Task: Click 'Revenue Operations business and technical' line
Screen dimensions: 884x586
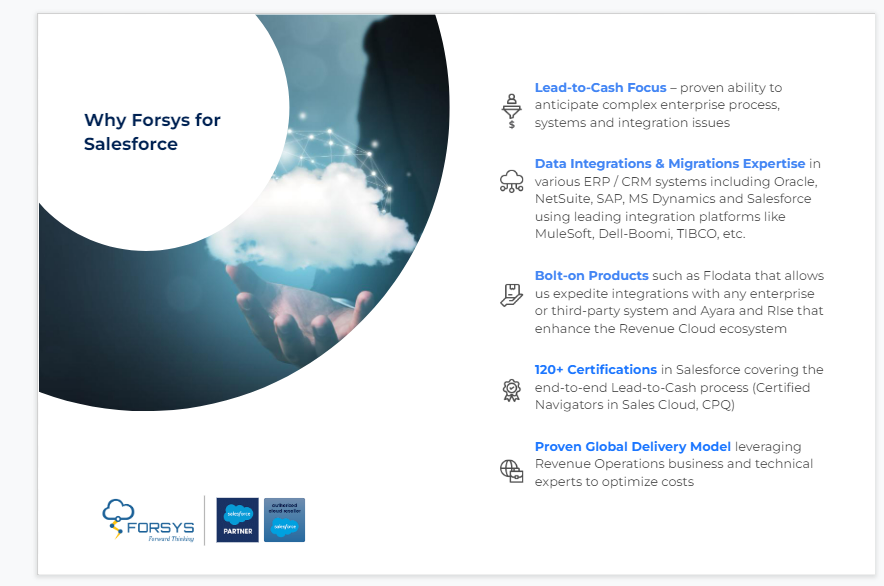Action: click(x=674, y=464)
